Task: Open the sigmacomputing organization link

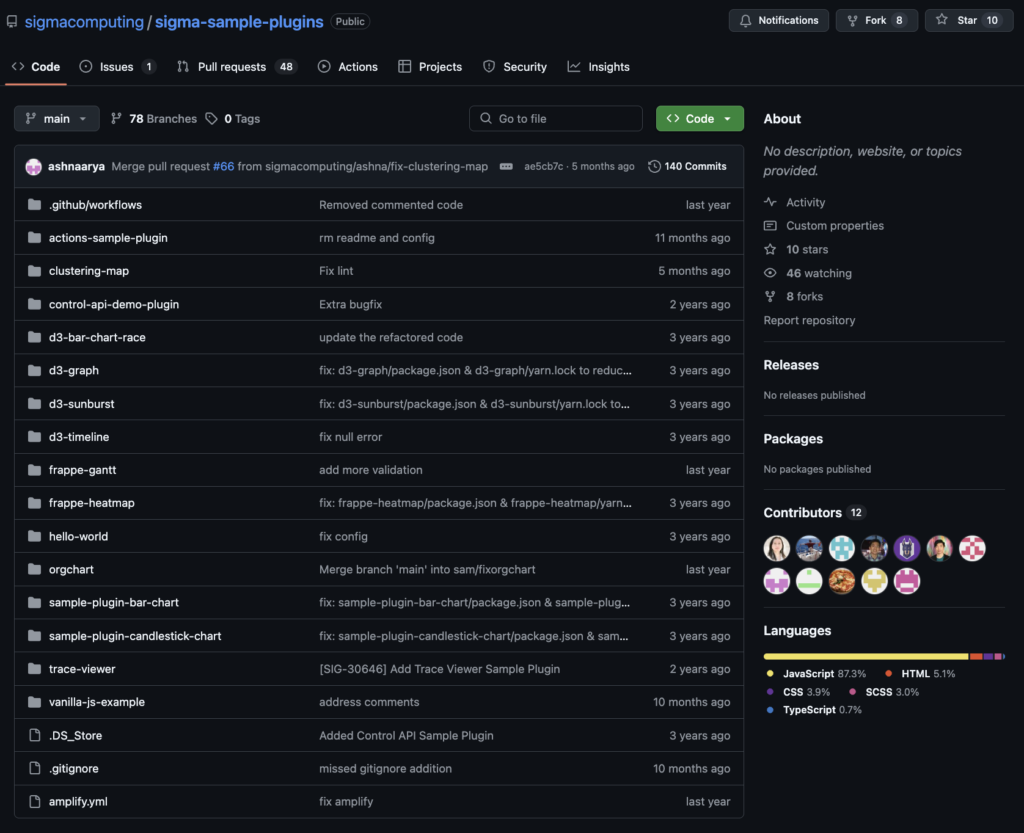Action: [x=84, y=22]
